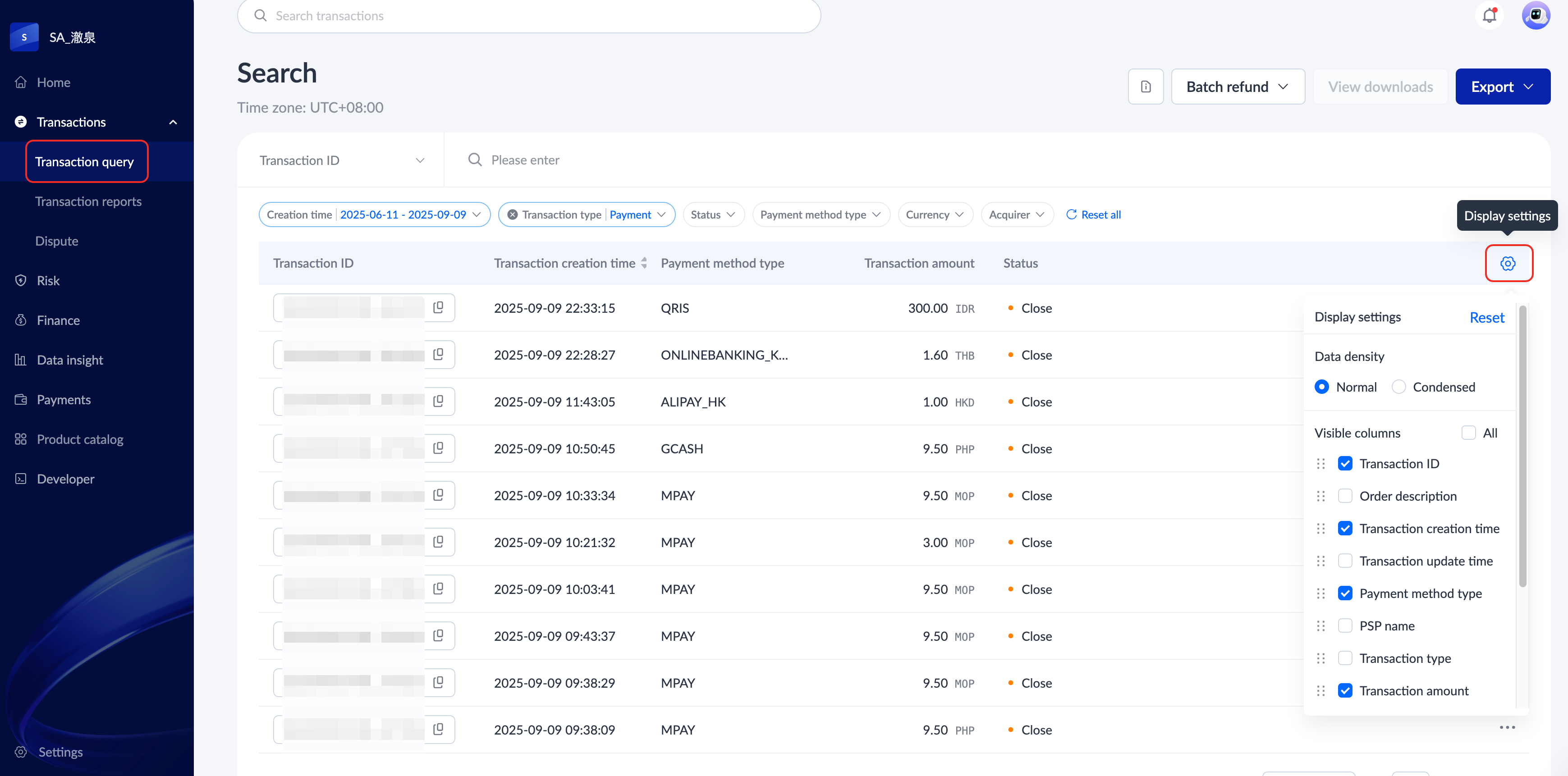Check the All visible columns box

(x=1469, y=433)
